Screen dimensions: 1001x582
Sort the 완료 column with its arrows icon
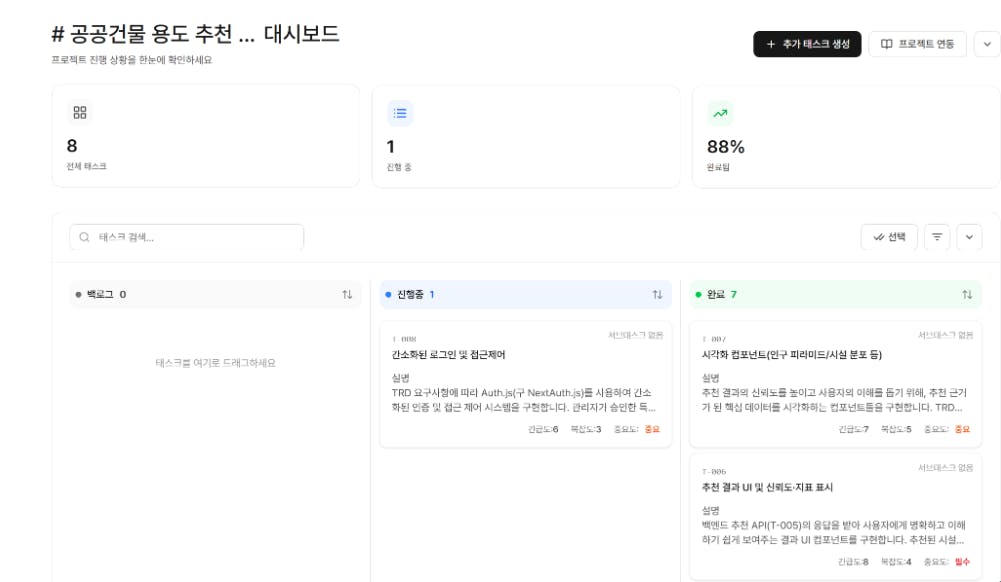(967, 294)
